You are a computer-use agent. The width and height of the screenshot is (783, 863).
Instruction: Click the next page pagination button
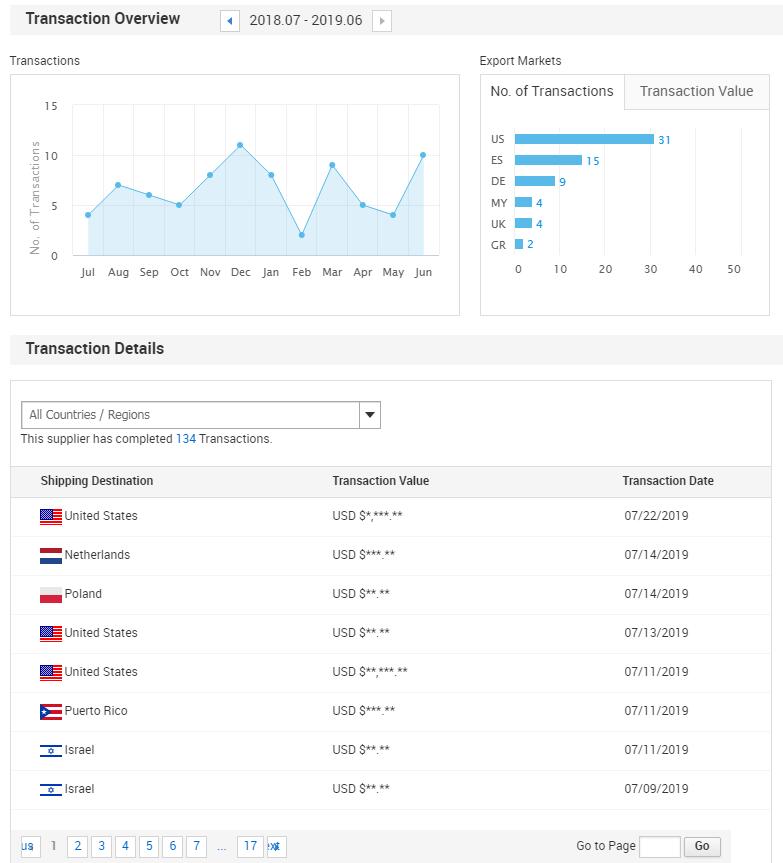point(275,846)
